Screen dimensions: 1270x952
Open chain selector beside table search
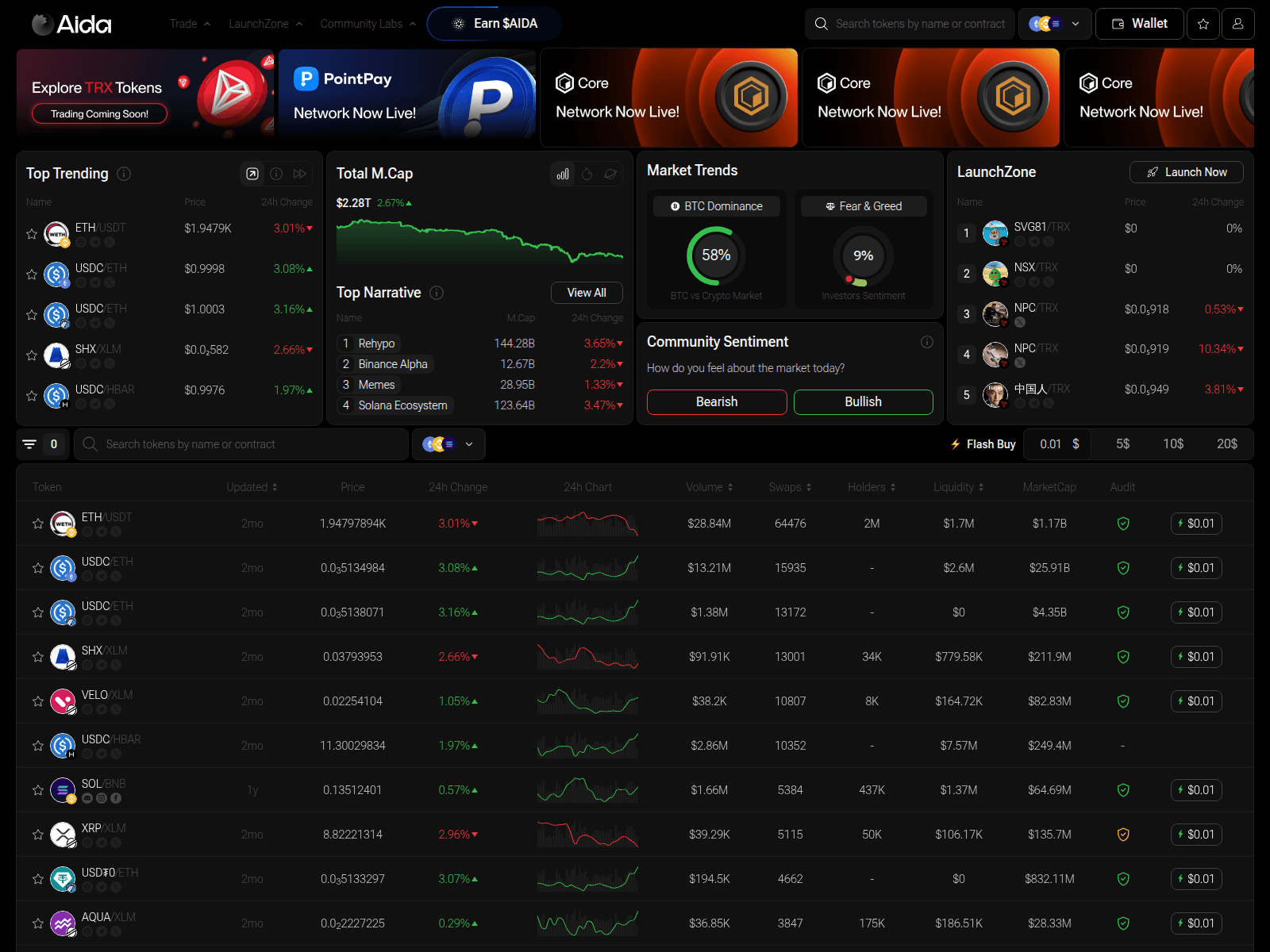448,444
